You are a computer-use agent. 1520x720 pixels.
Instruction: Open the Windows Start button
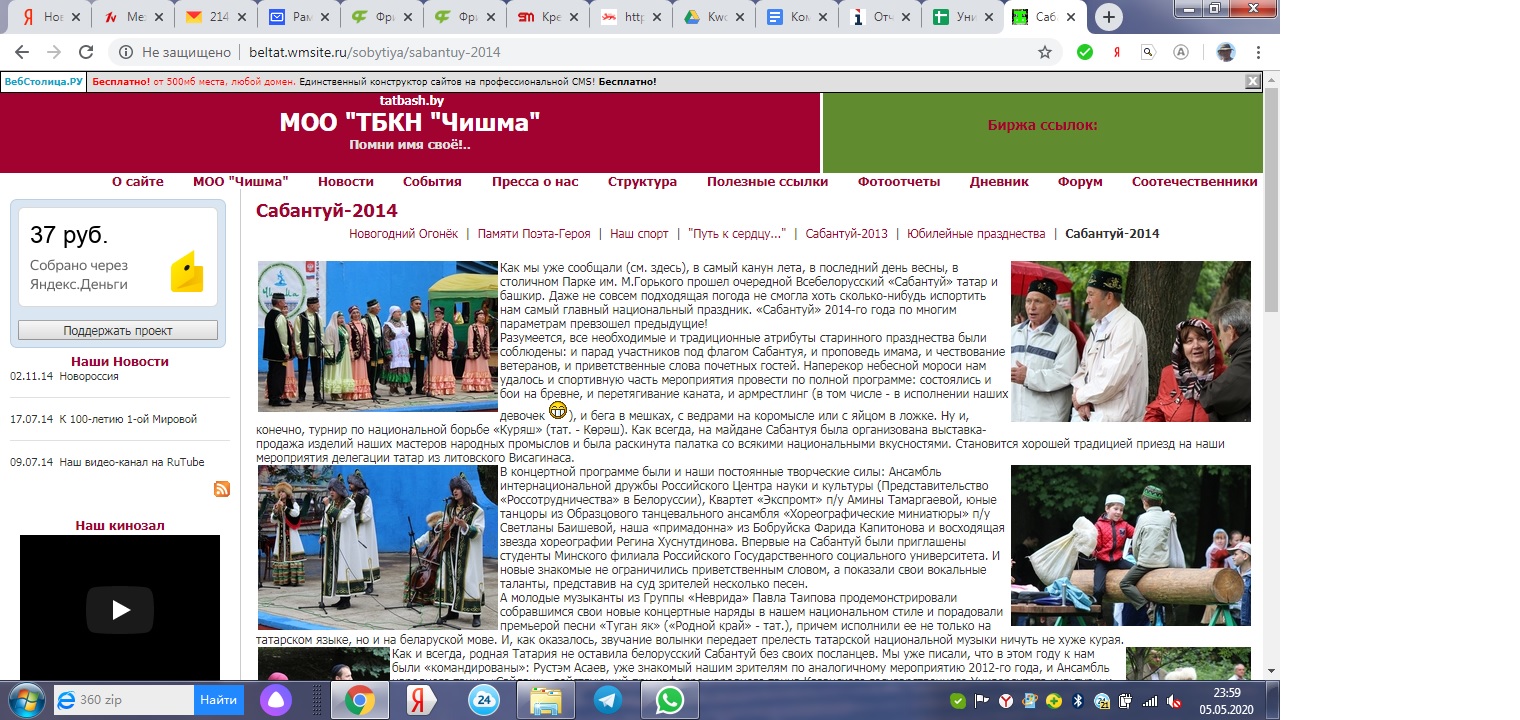click(25, 699)
